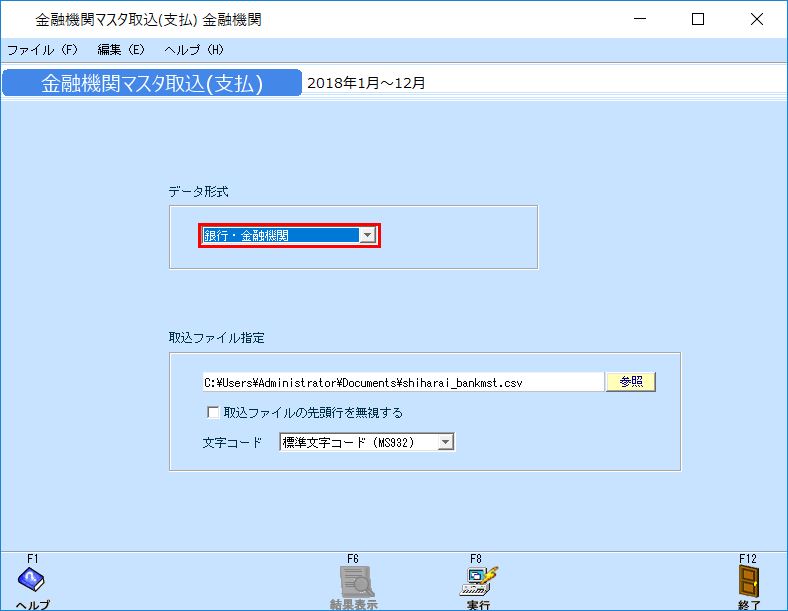Screen dimensions: 788x611
Task: Open the ヘルプ(H) menu
Action: [x=193, y=50]
